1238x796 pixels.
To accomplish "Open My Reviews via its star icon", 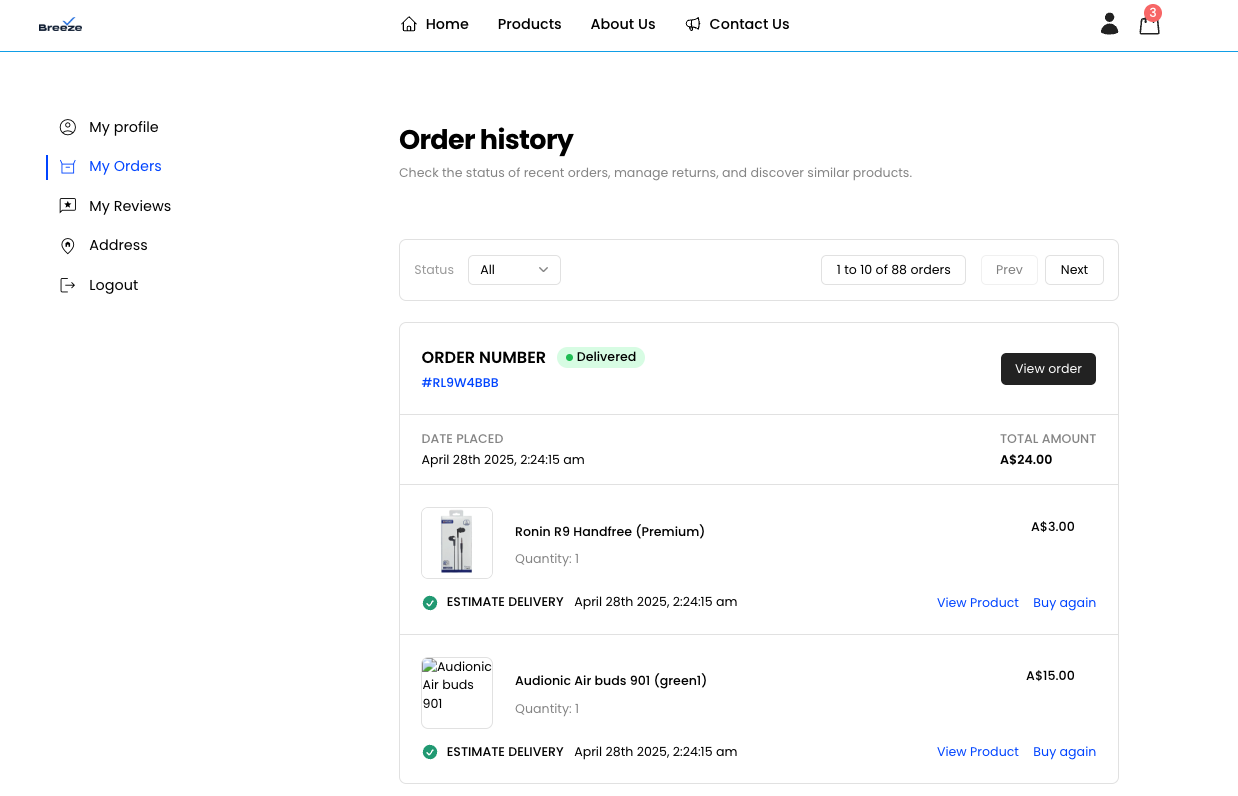I will (x=67, y=205).
